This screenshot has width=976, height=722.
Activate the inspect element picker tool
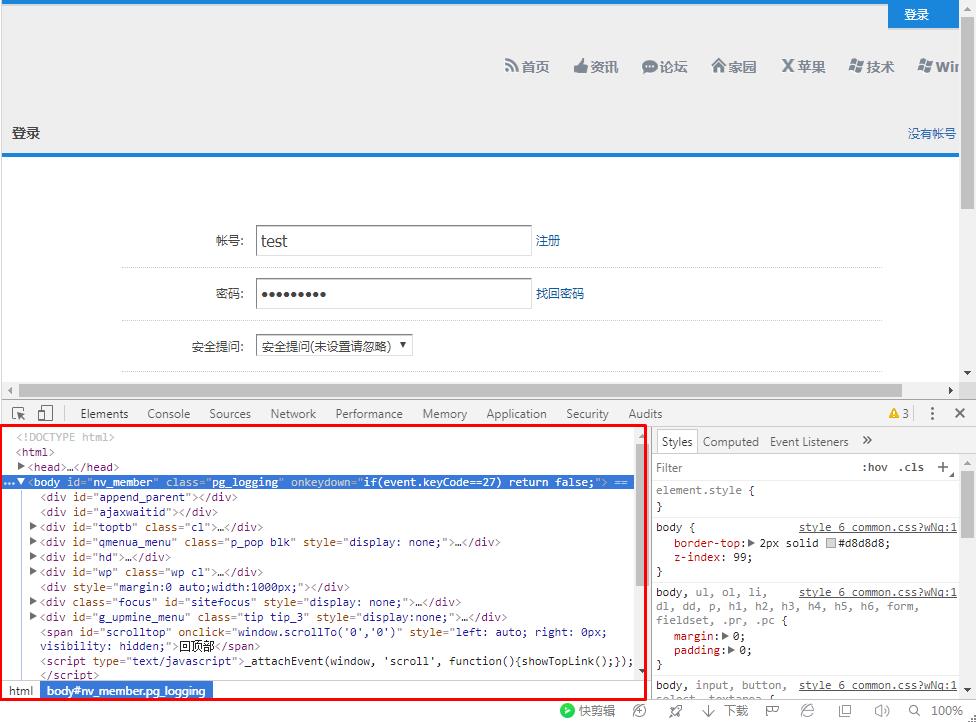pyautogui.click(x=19, y=413)
